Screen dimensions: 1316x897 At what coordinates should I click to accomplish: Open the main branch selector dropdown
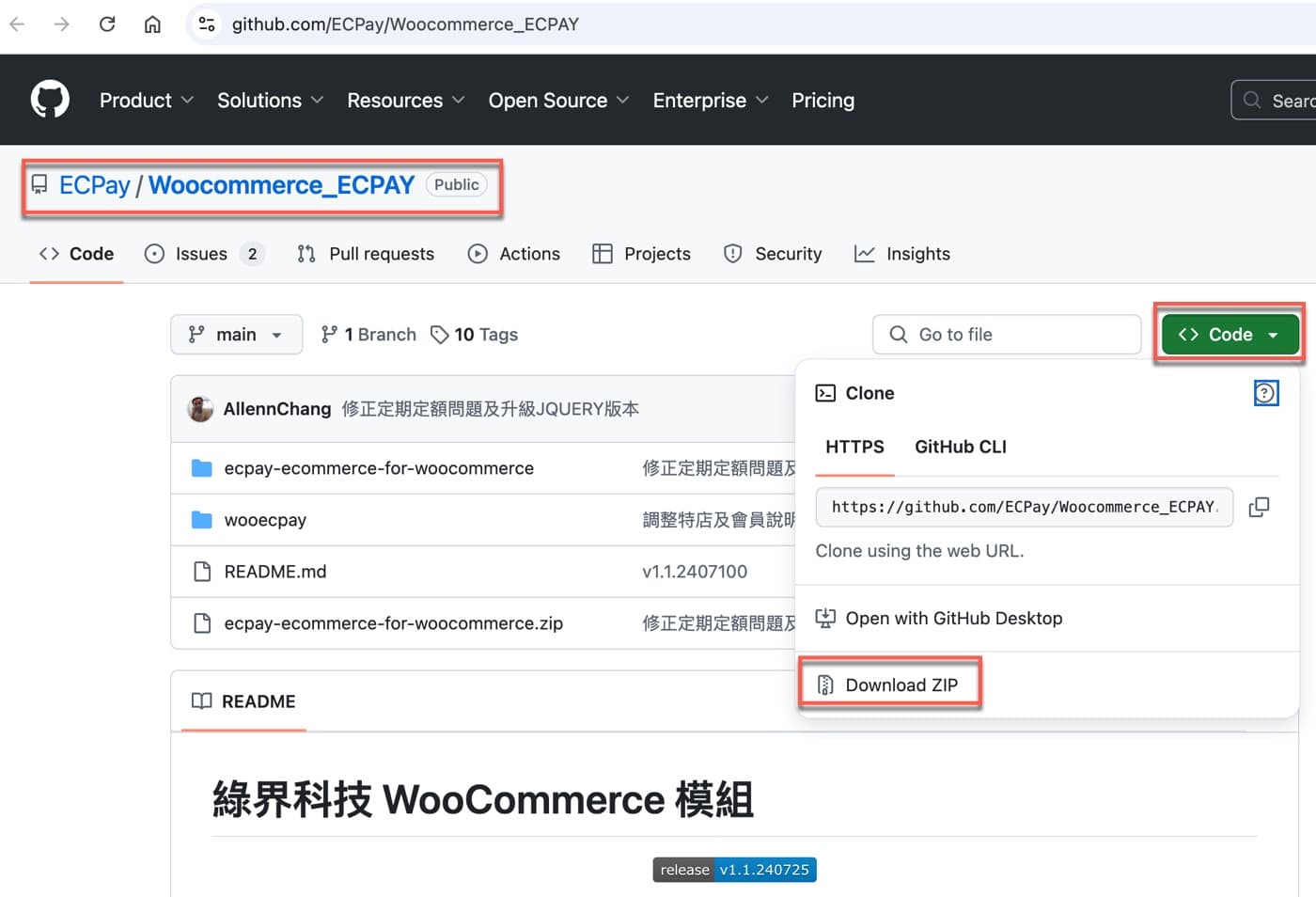tap(236, 334)
